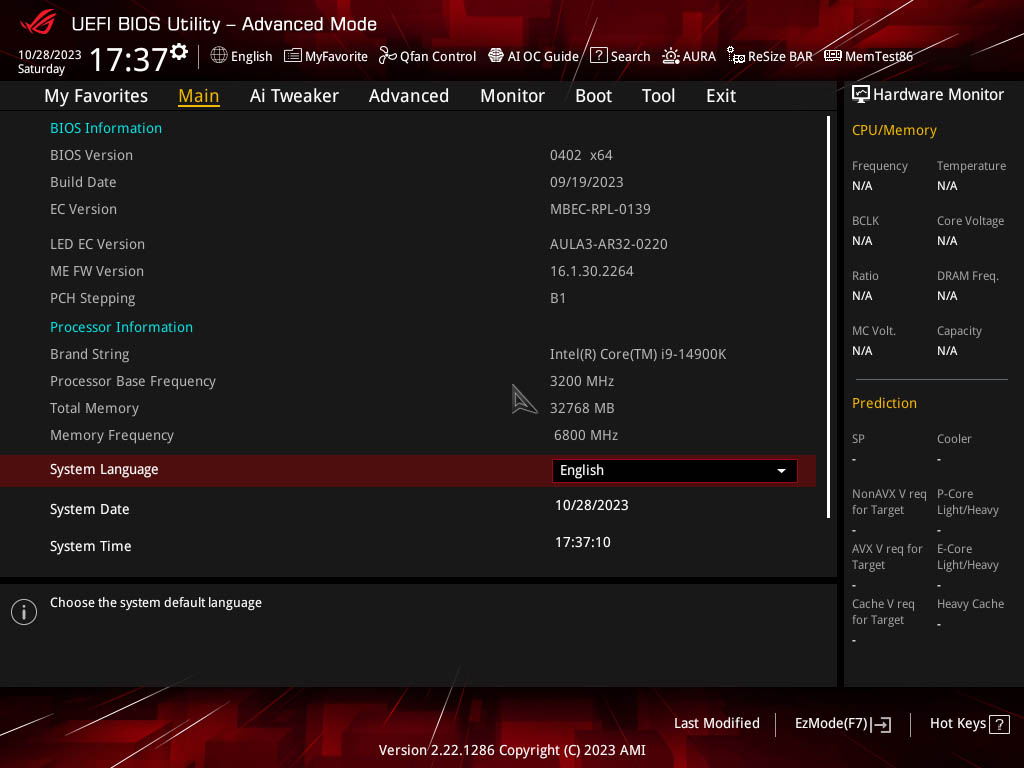Select the System Time value 17:37:10
This screenshot has height=768, width=1024.
click(x=583, y=543)
